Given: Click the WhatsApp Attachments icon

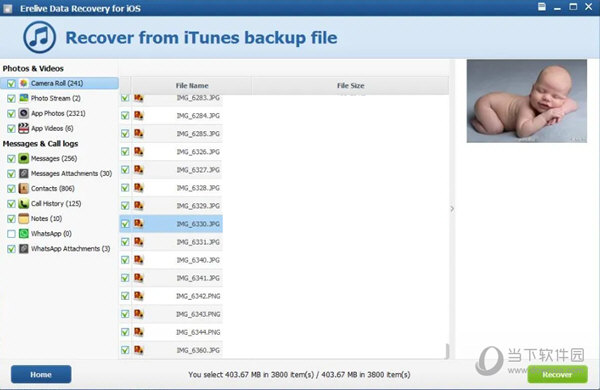Looking at the screenshot, I should click(24, 248).
